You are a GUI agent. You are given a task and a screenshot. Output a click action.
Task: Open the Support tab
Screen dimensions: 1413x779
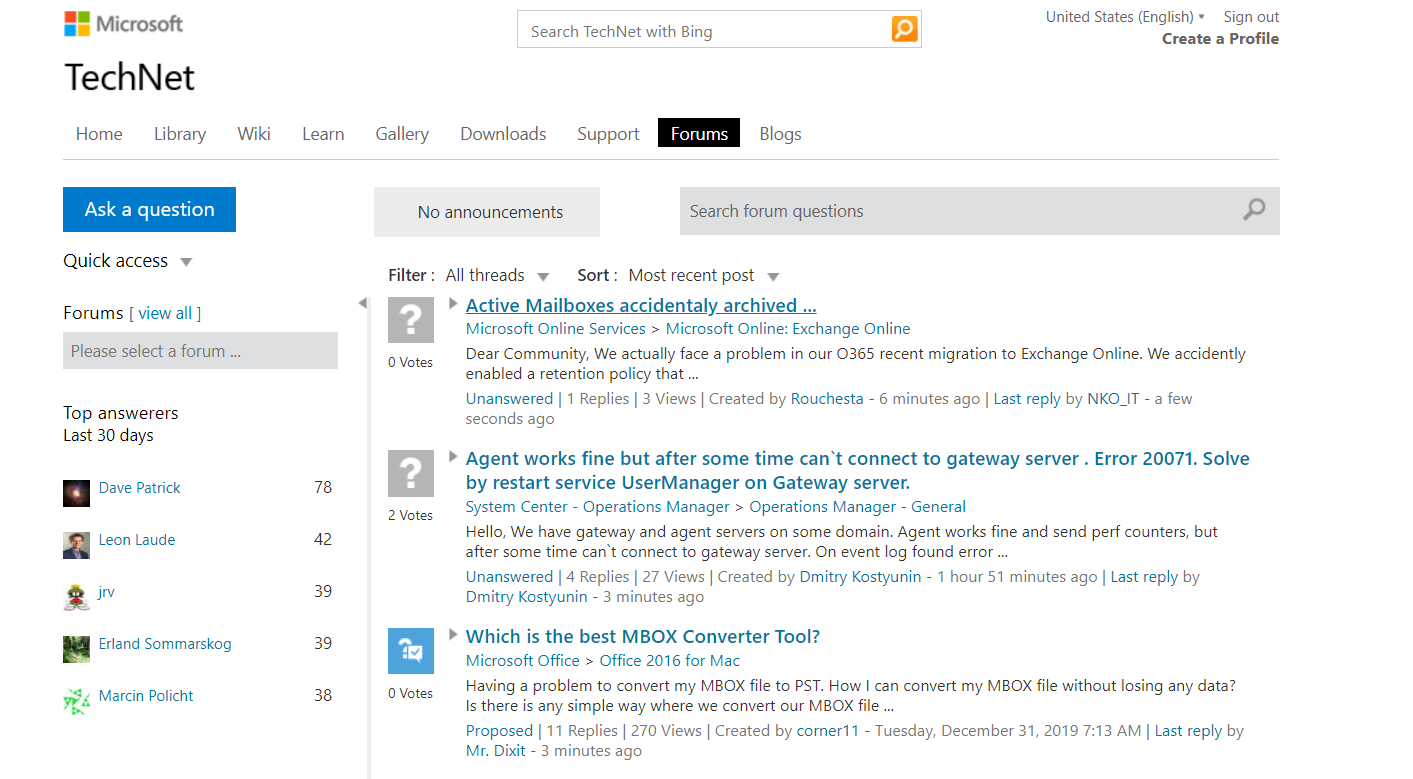[x=608, y=134]
